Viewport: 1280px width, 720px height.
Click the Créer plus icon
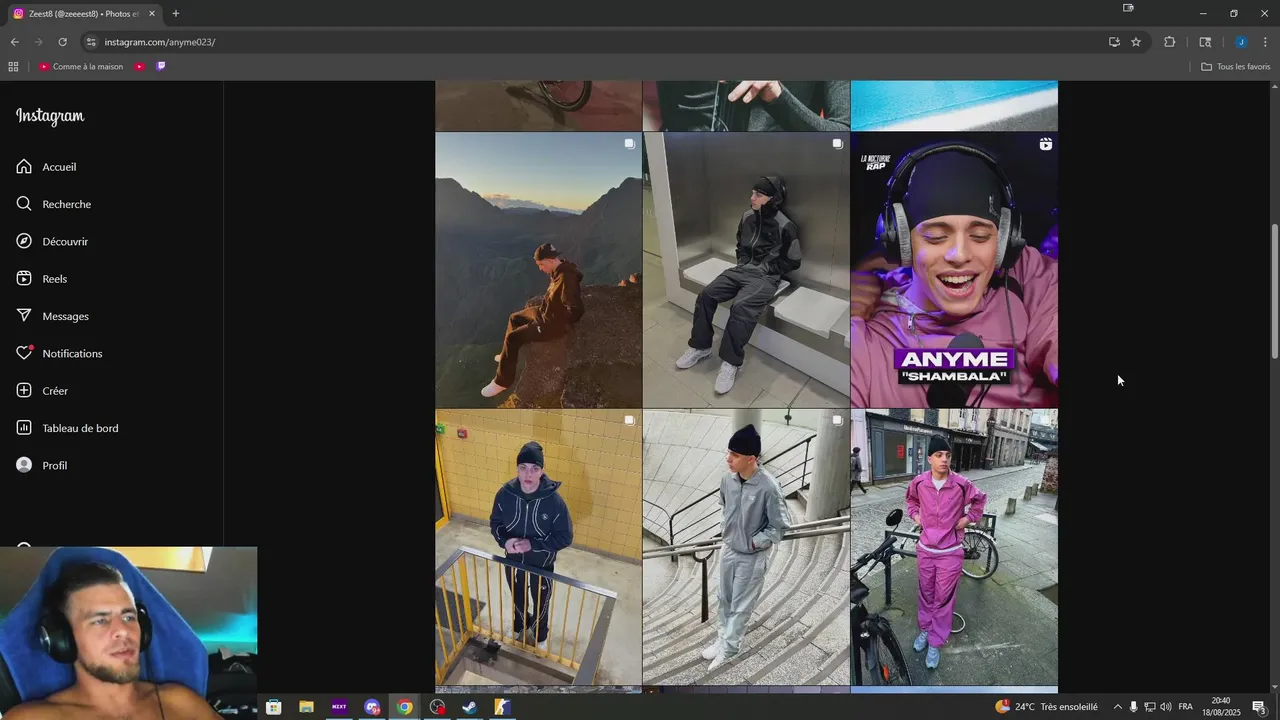tap(24, 391)
